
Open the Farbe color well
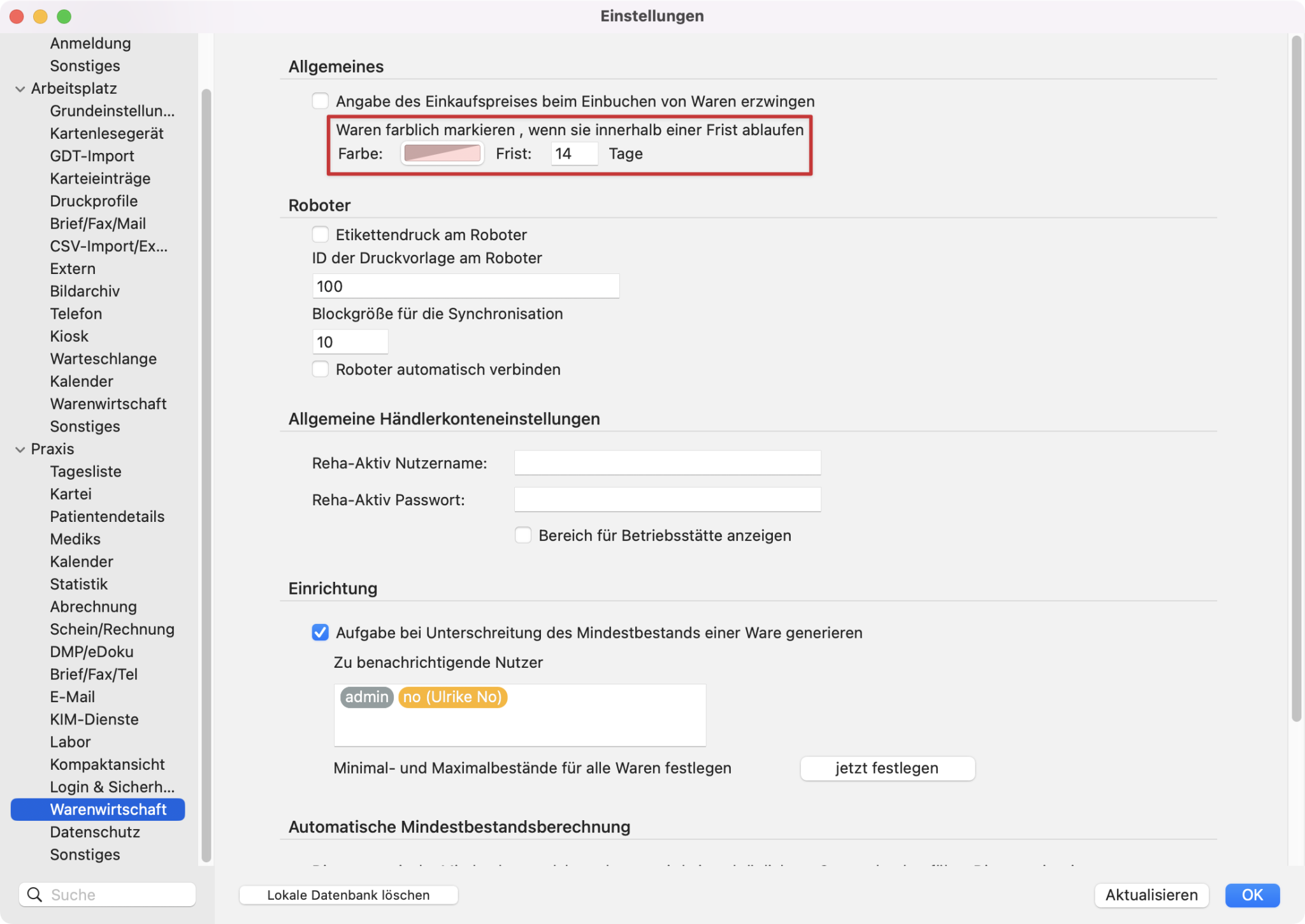point(442,154)
